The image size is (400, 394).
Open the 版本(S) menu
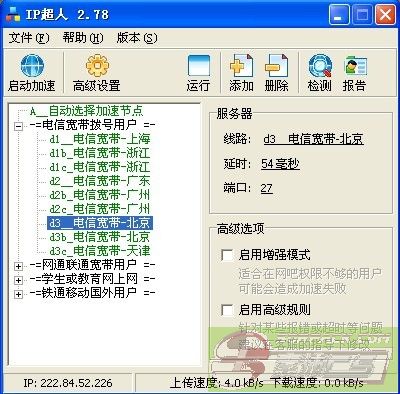[137, 38]
